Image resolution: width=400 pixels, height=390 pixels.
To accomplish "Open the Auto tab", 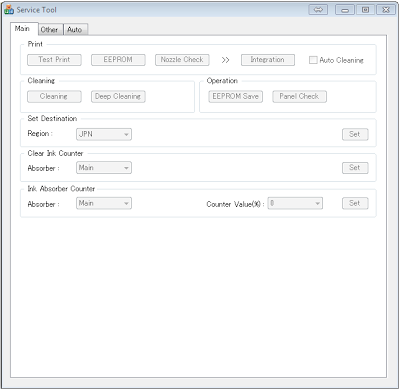I will point(75,30).
